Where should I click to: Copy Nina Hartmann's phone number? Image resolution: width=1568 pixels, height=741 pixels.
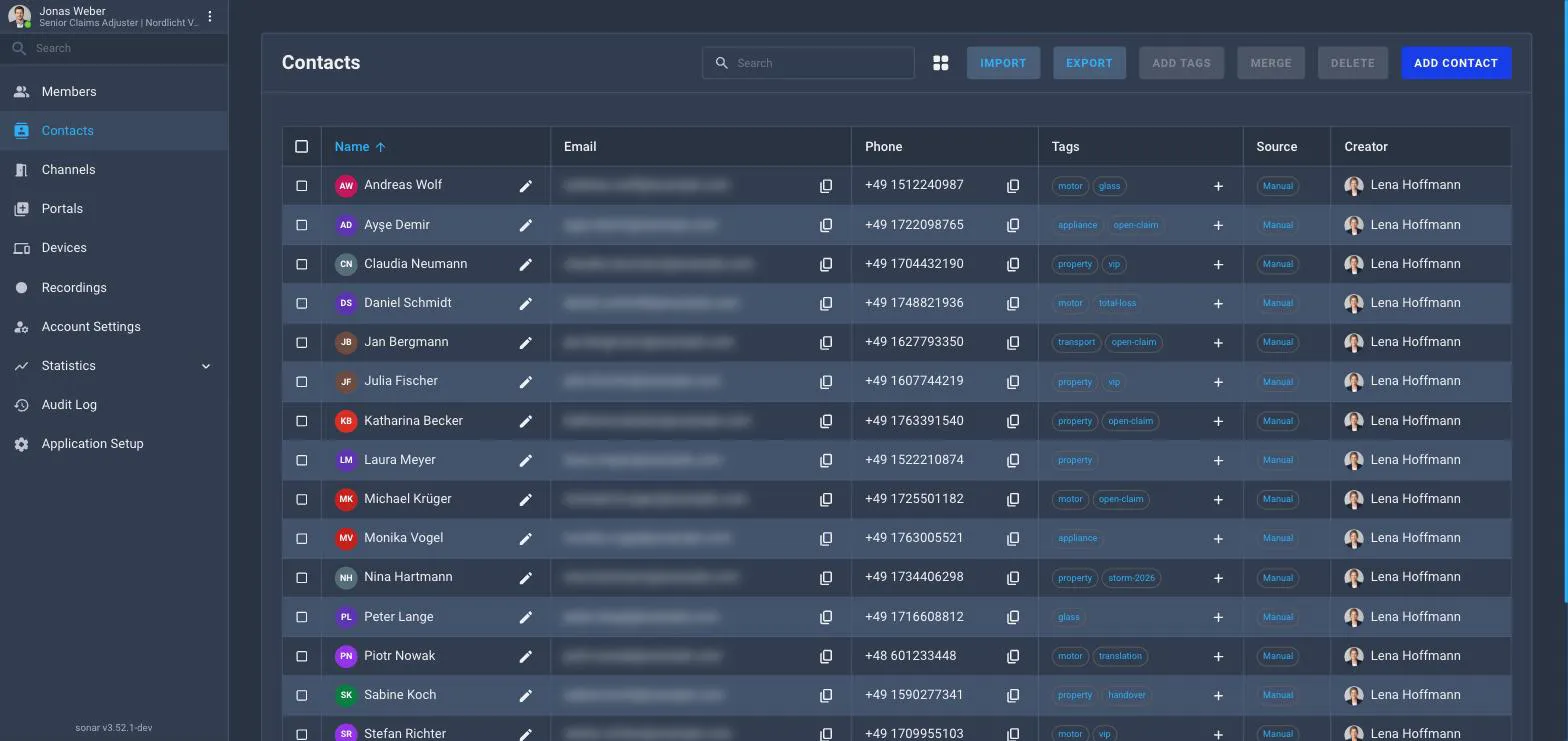click(1013, 578)
